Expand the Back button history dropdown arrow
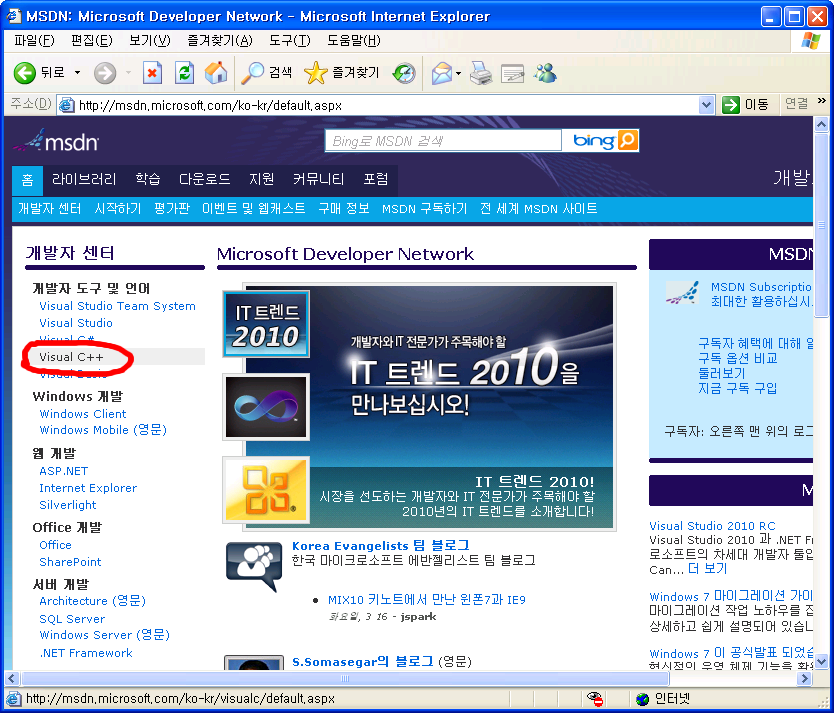This screenshot has height=713, width=834. (x=78, y=73)
